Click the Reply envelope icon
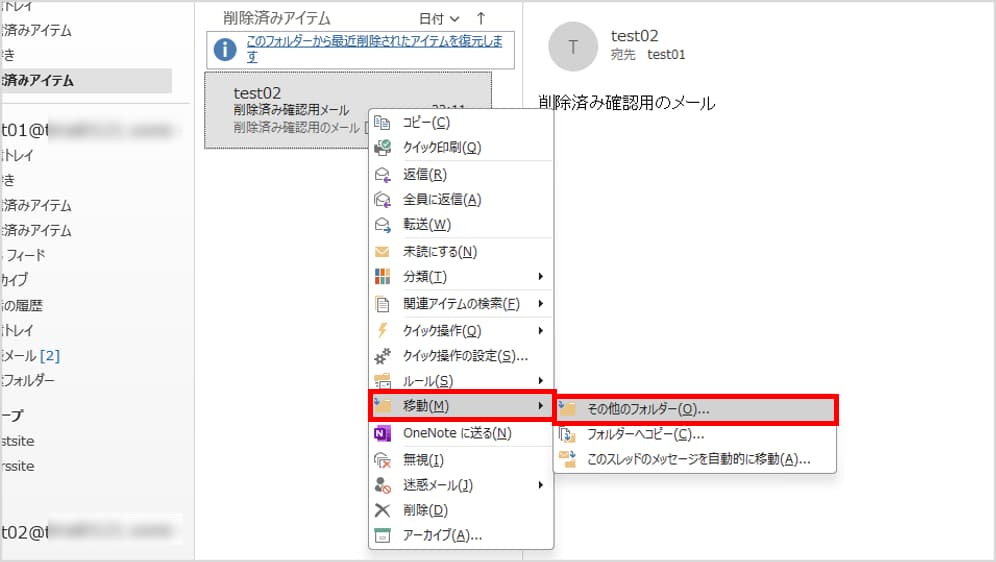 tap(381, 174)
